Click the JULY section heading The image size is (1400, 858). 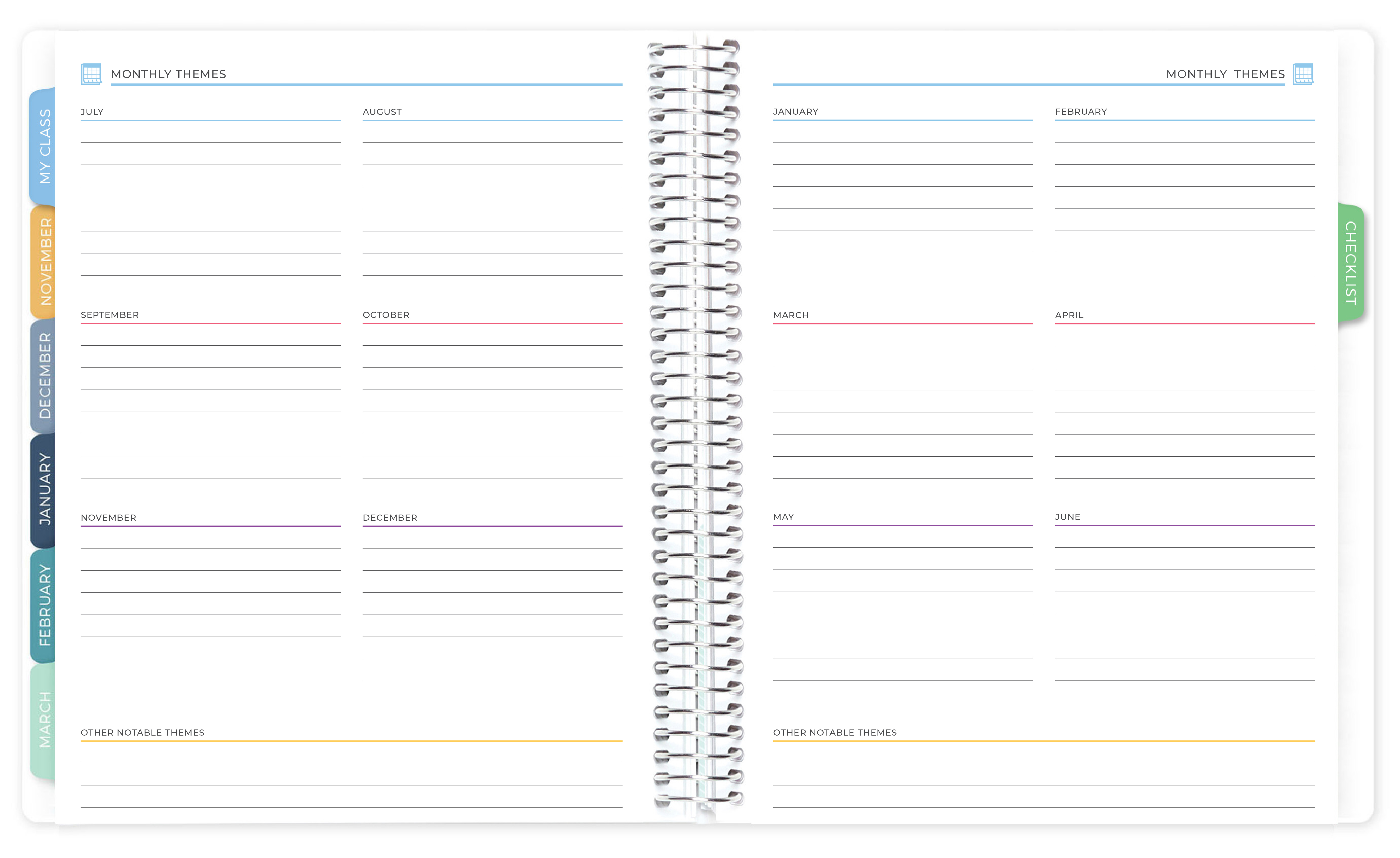pyautogui.click(x=93, y=111)
